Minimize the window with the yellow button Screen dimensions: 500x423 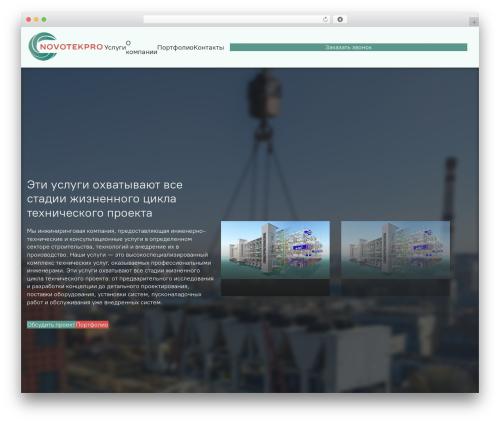36,19
